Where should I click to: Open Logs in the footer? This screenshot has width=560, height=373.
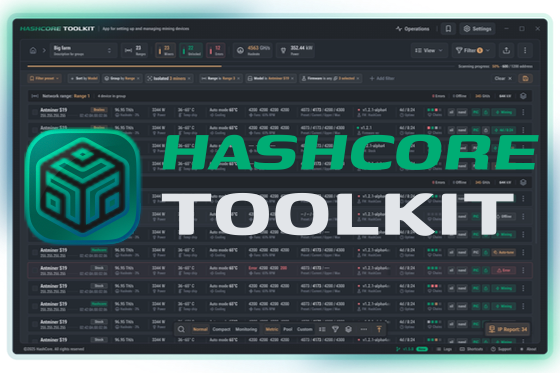444,349
